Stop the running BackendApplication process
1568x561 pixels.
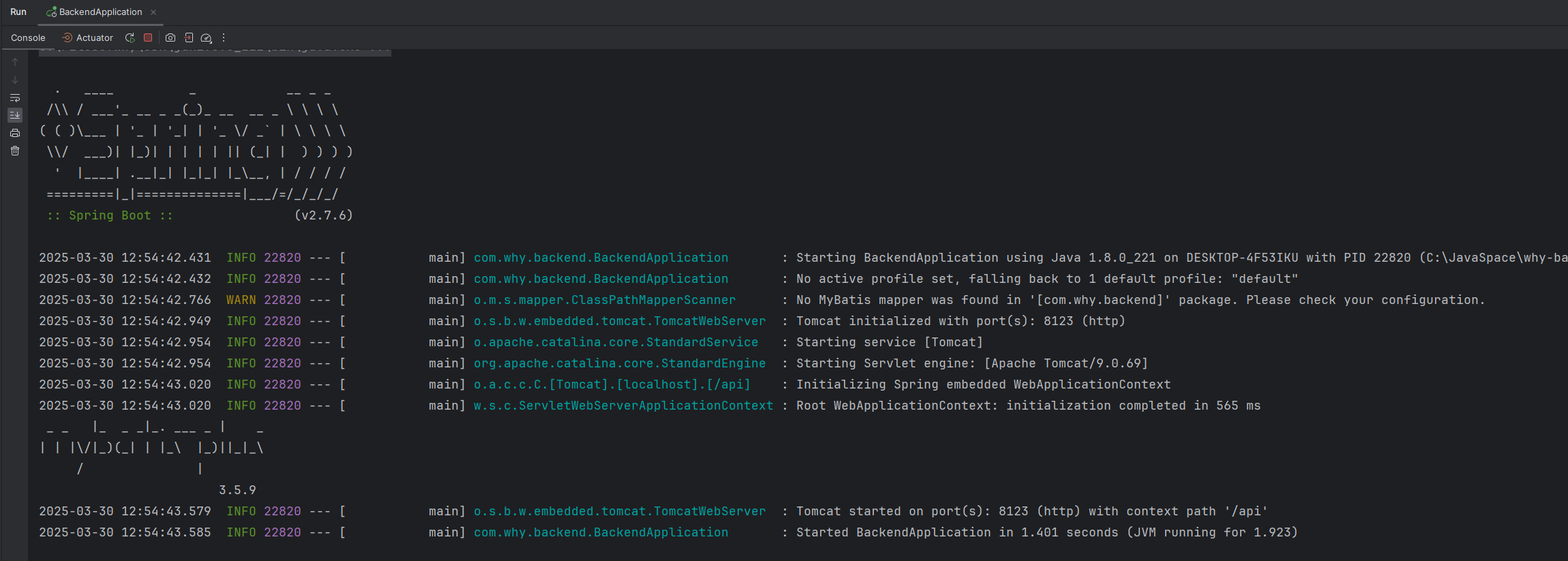pyautogui.click(x=148, y=38)
